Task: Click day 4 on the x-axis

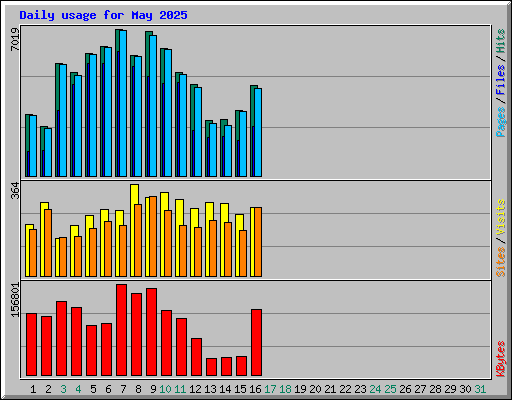Action: click(x=78, y=389)
